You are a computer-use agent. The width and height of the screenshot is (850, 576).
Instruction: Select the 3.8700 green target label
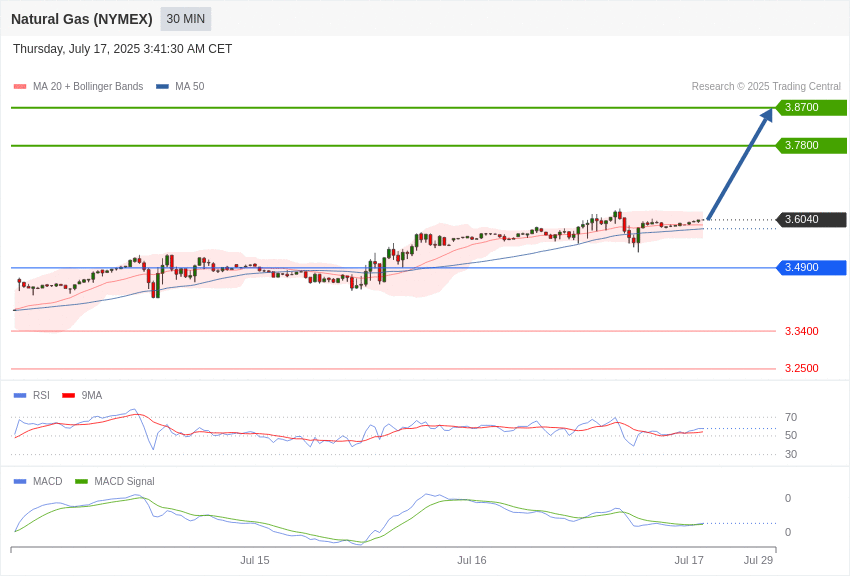coord(811,107)
